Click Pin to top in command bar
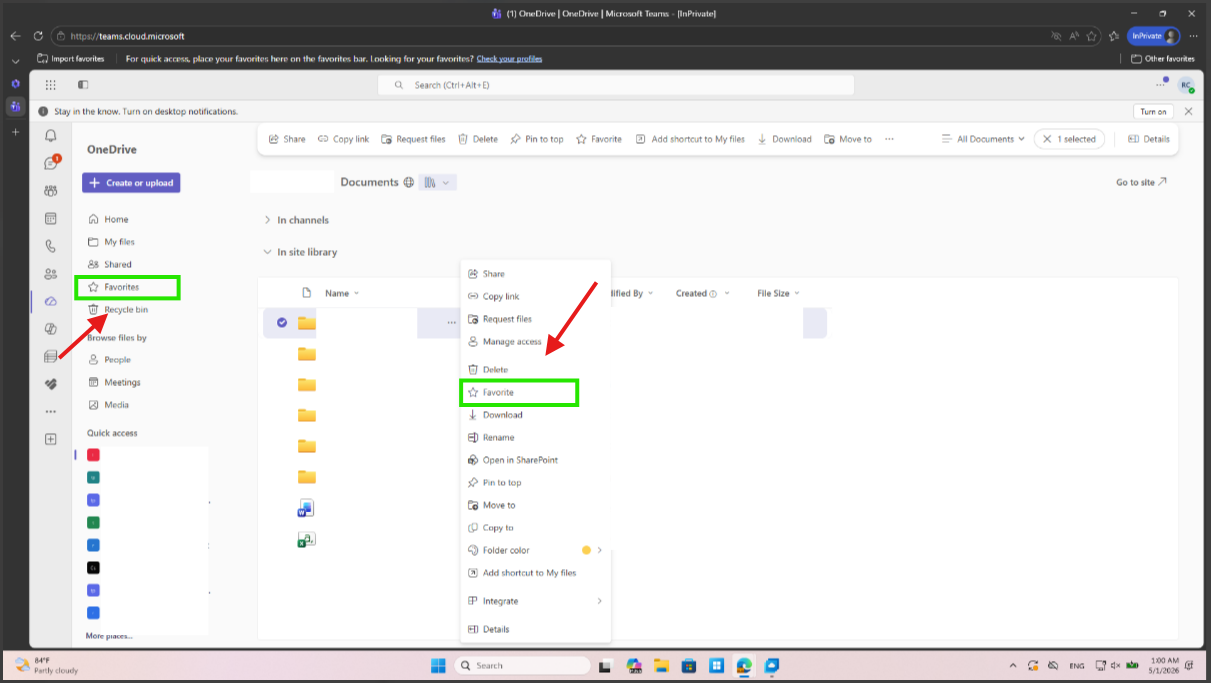Image resolution: width=1211 pixels, height=683 pixels. click(x=537, y=139)
